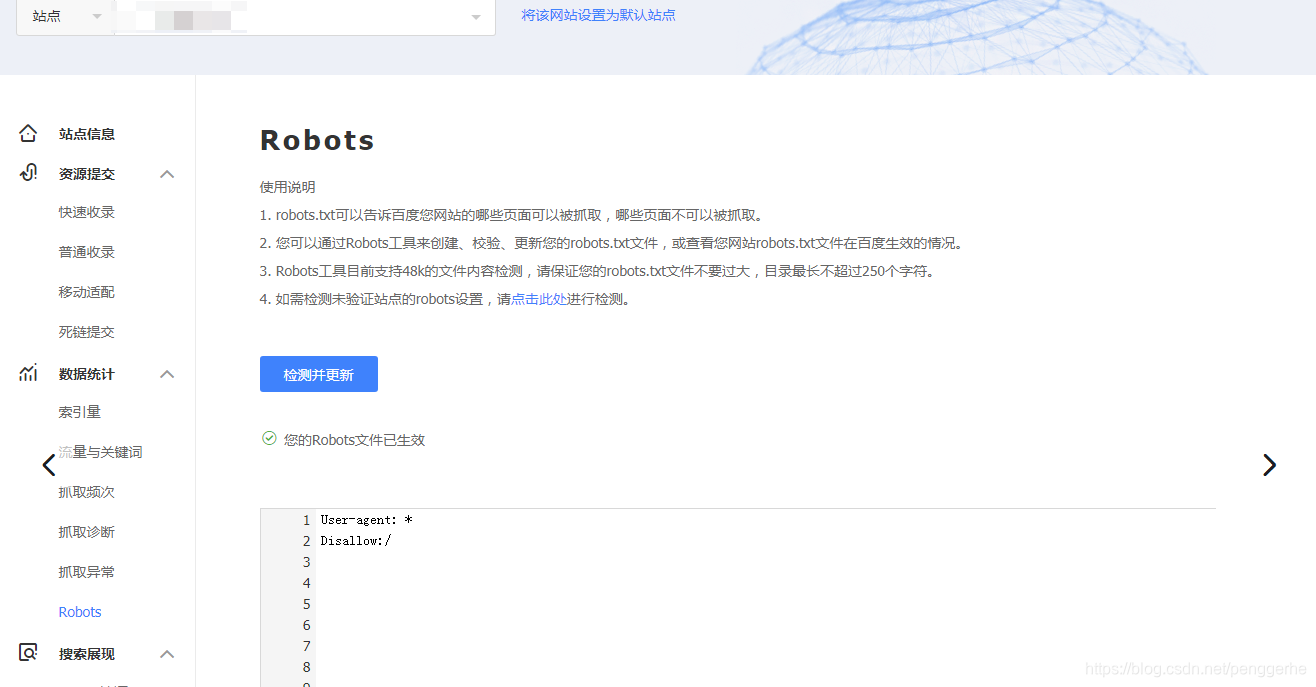Click the 点击此处 detection link
The width and height of the screenshot is (1316, 687).
coord(540,298)
